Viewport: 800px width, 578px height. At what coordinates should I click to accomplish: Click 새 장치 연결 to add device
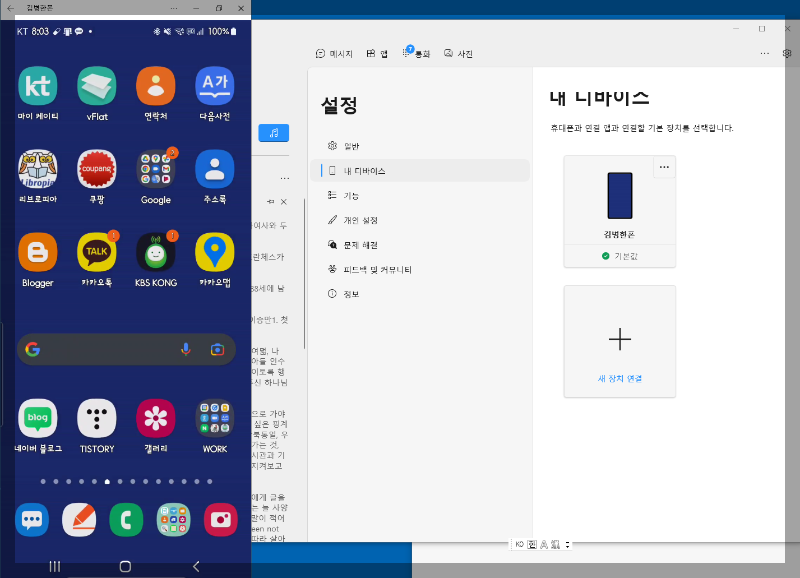(619, 341)
